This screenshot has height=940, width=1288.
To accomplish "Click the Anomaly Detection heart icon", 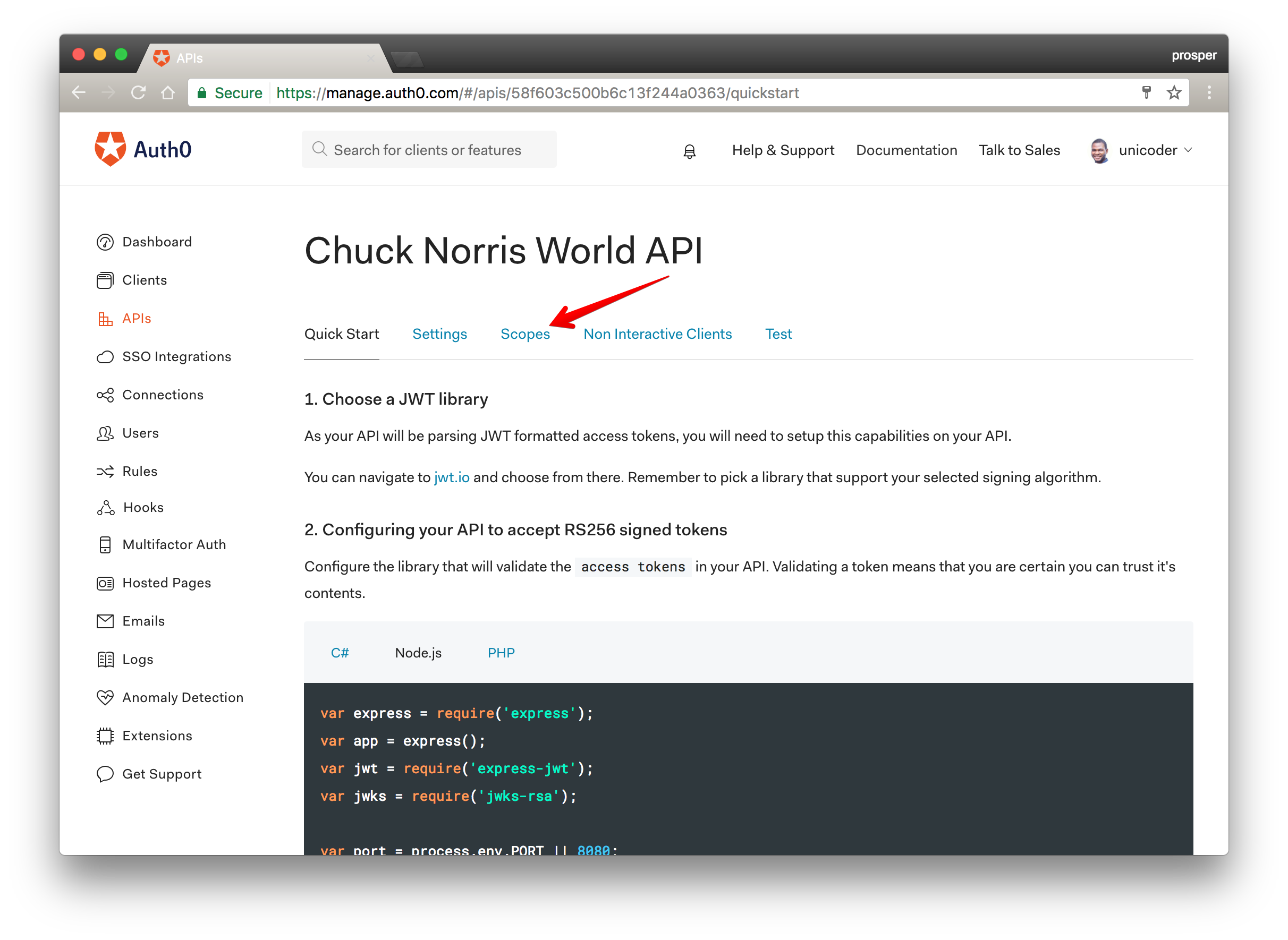I will pos(105,698).
